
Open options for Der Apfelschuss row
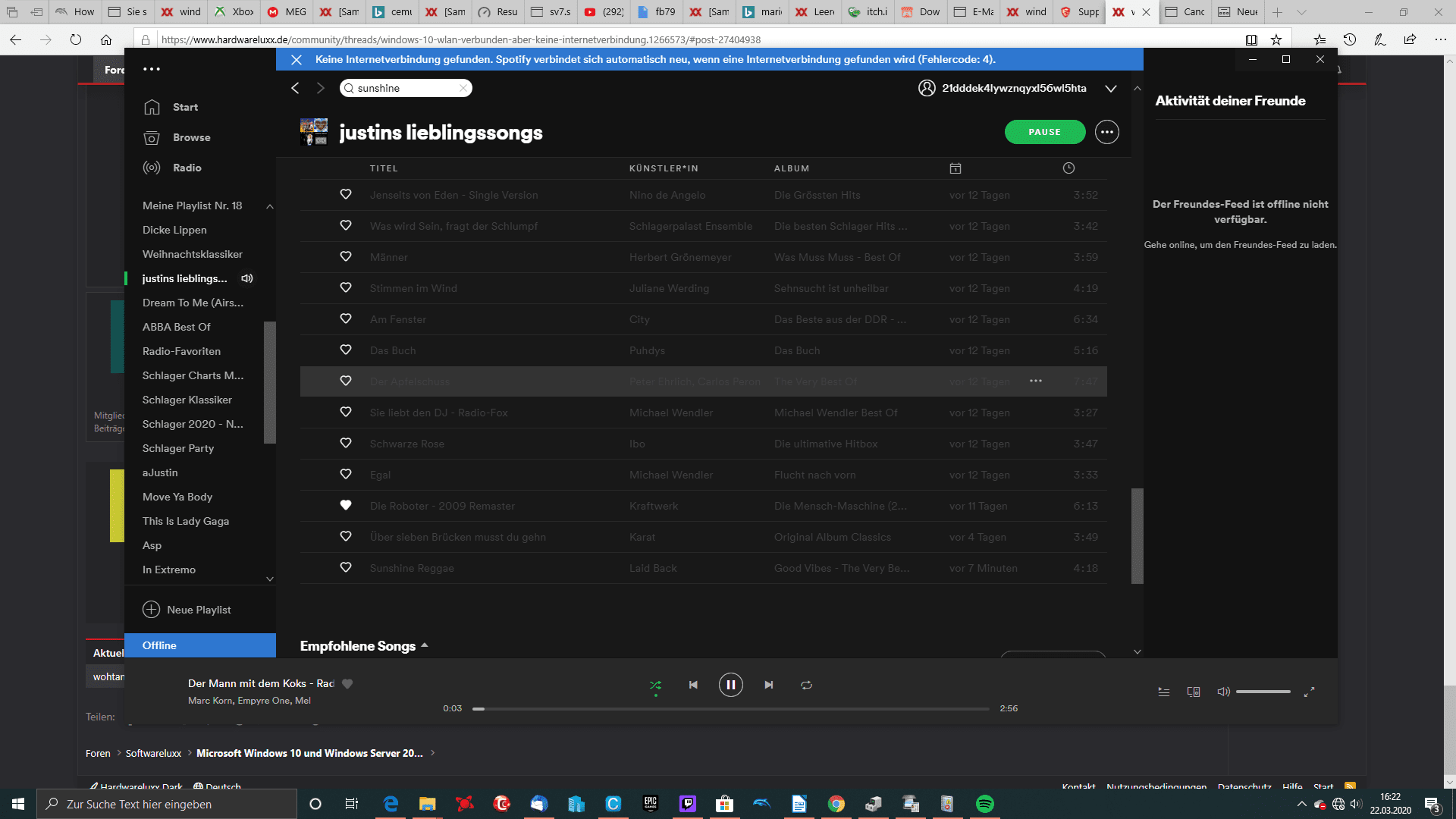click(x=1035, y=381)
